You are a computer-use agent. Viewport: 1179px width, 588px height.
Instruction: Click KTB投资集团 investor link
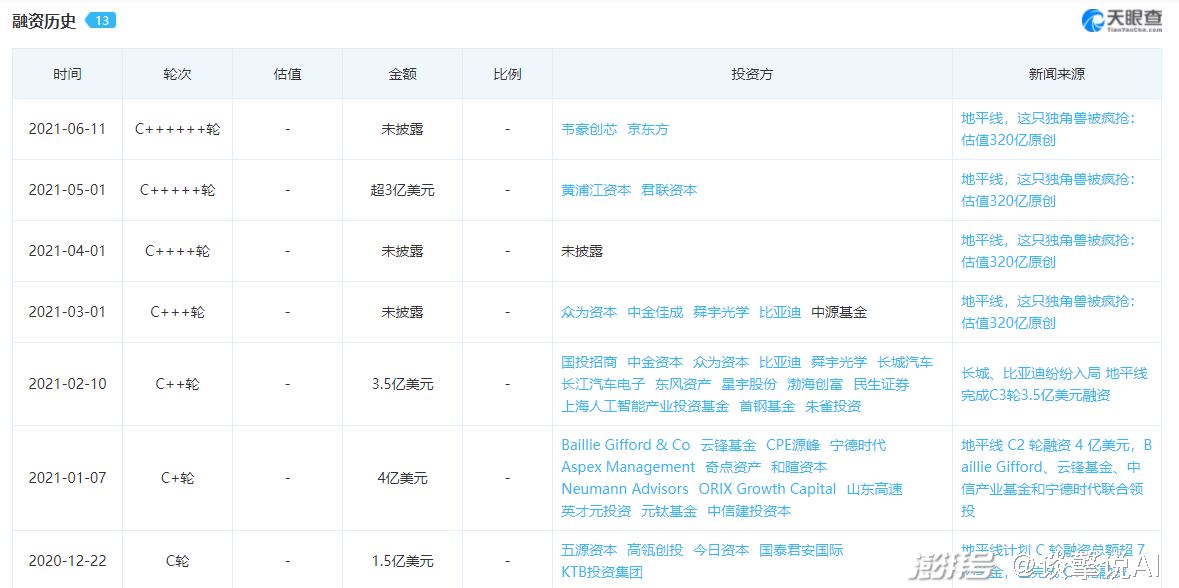click(x=602, y=572)
